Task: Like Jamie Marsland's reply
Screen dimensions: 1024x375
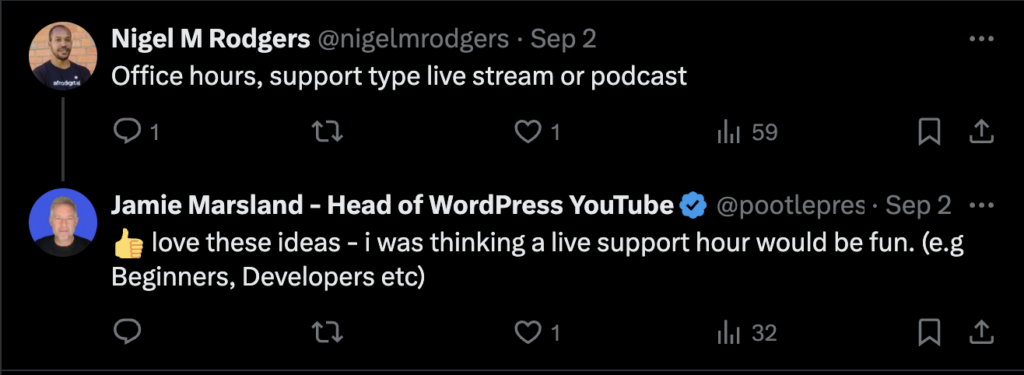Action: click(537, 334)
